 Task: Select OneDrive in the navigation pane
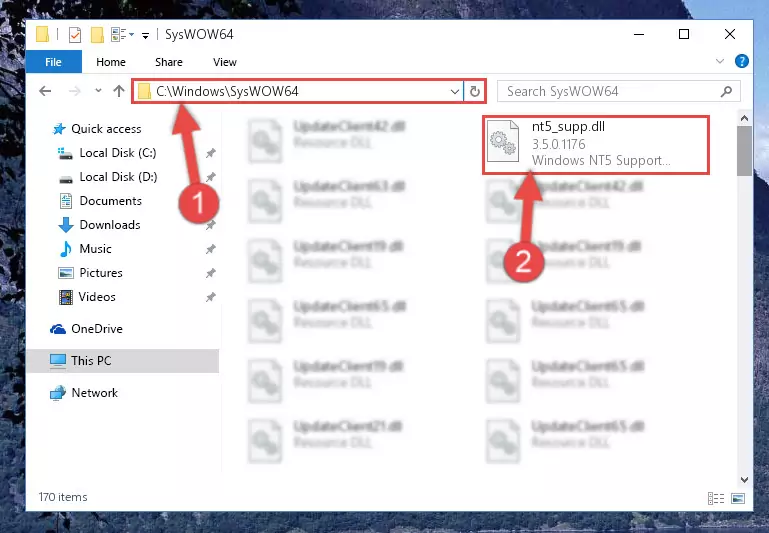point(97,329)
